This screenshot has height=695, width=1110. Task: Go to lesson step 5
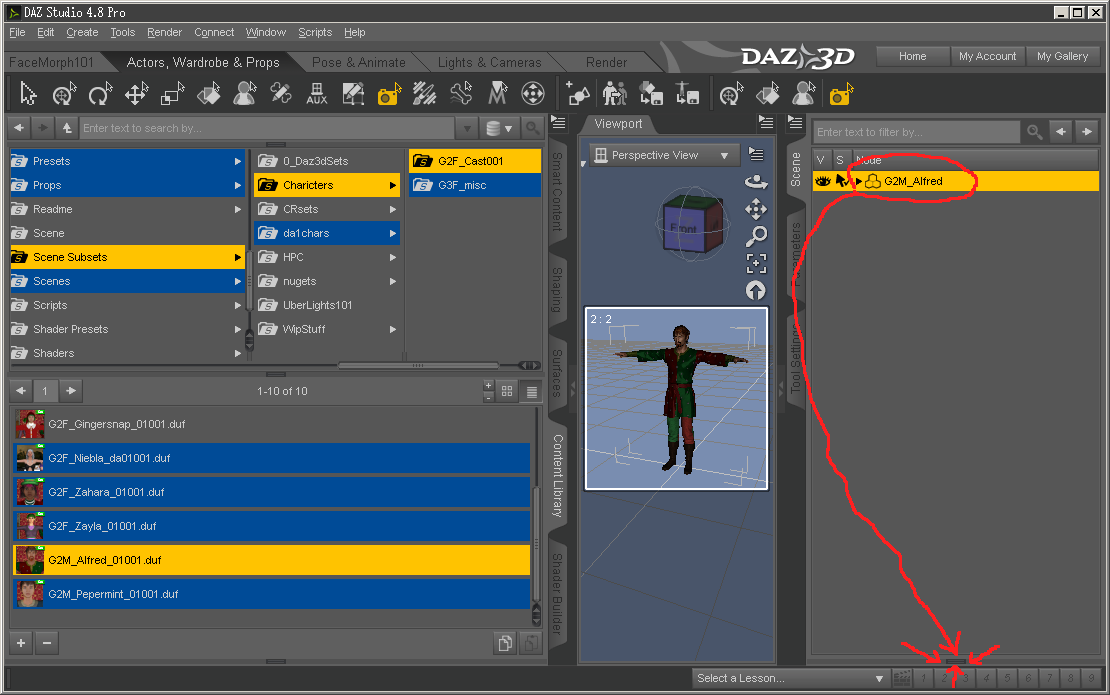[1007, 678]
